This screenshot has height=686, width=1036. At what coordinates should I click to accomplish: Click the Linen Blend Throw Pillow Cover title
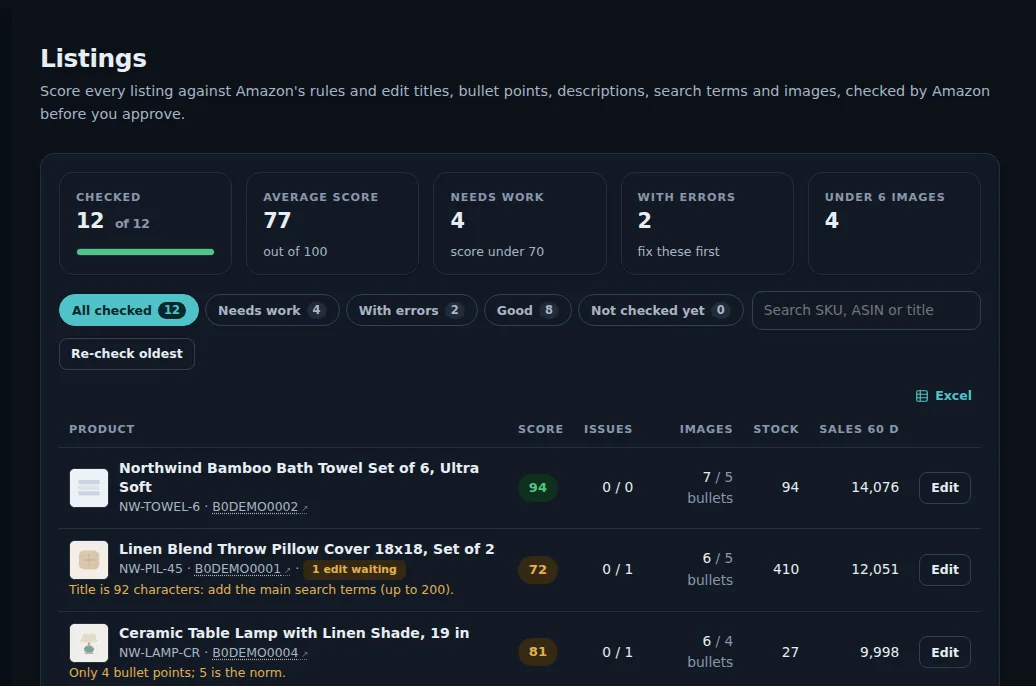[x=307, y=549]
